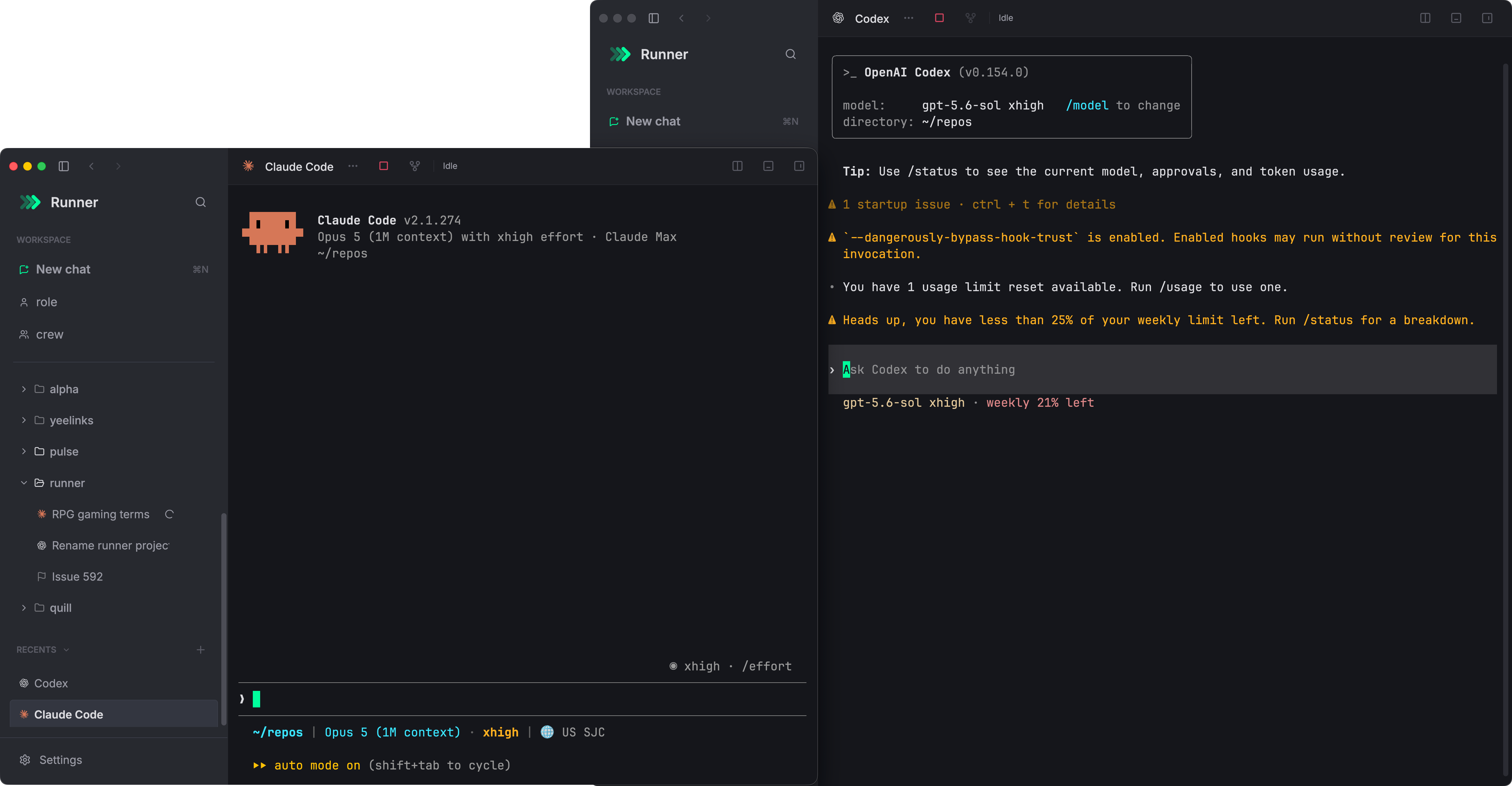Open branch icon in Claude Code header
1512x786 pixels.
tap(415, 166)
